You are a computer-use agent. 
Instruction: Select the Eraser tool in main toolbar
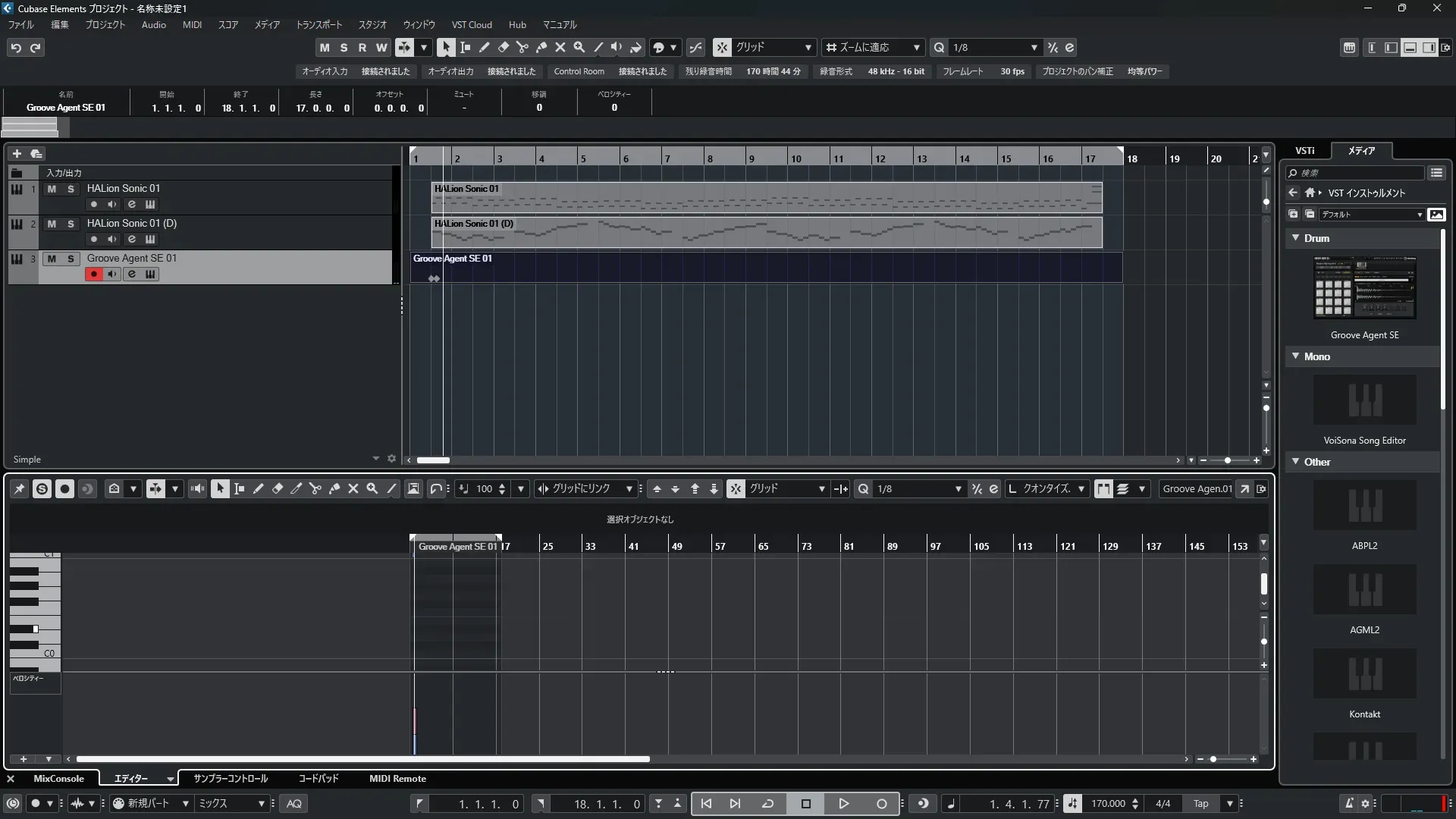[x=503, y=47]
